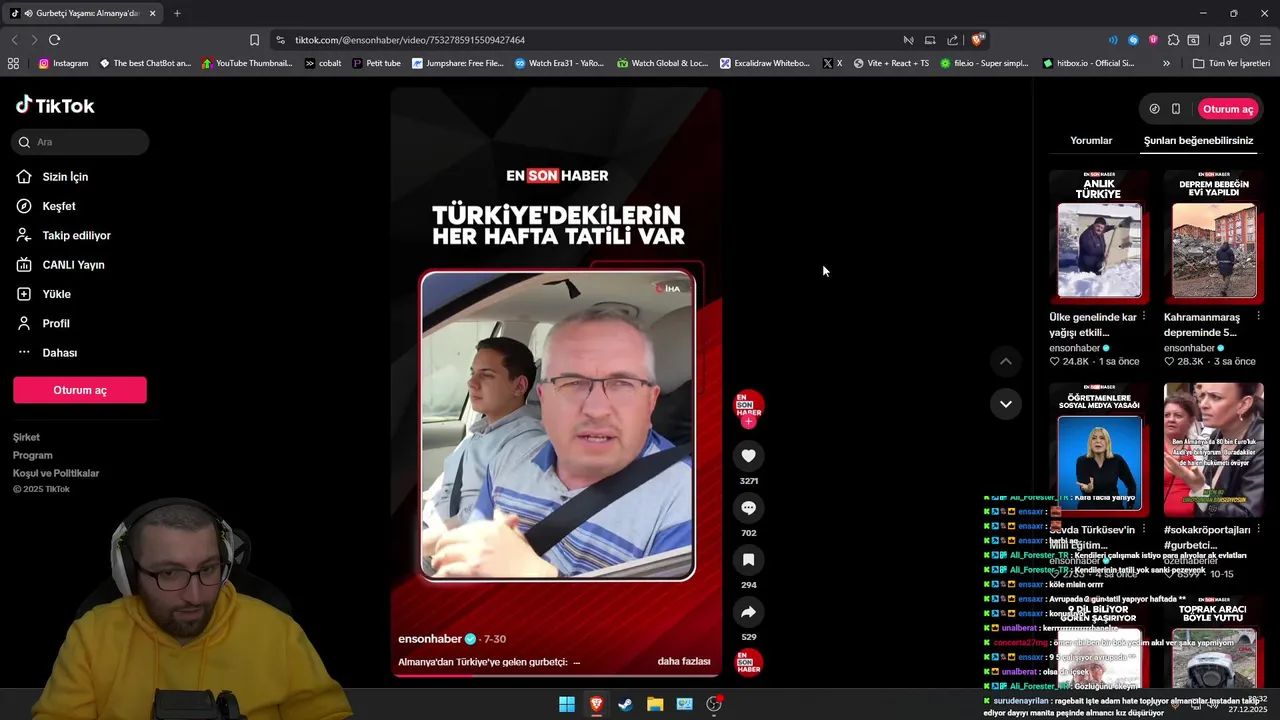Go to previous video with up chevron
This screenshot has width=1280, height=720.
click(x=1006, y=361)
